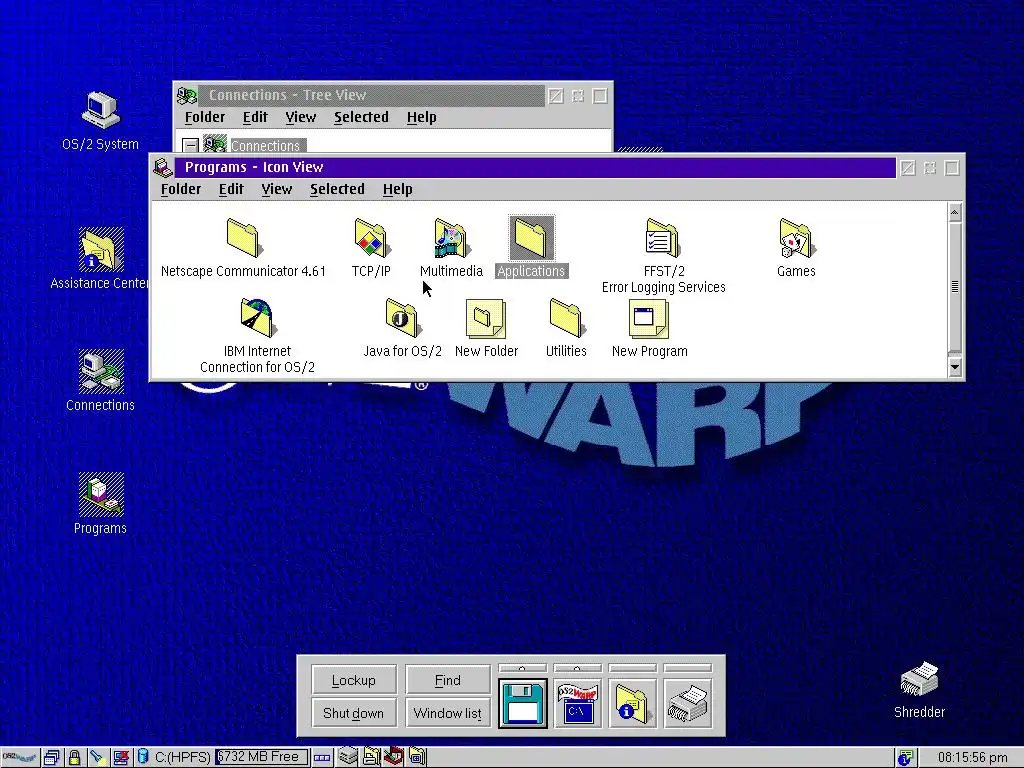
Task: Click the 08:15:56 pm clock
Action: tap(972, 758)
